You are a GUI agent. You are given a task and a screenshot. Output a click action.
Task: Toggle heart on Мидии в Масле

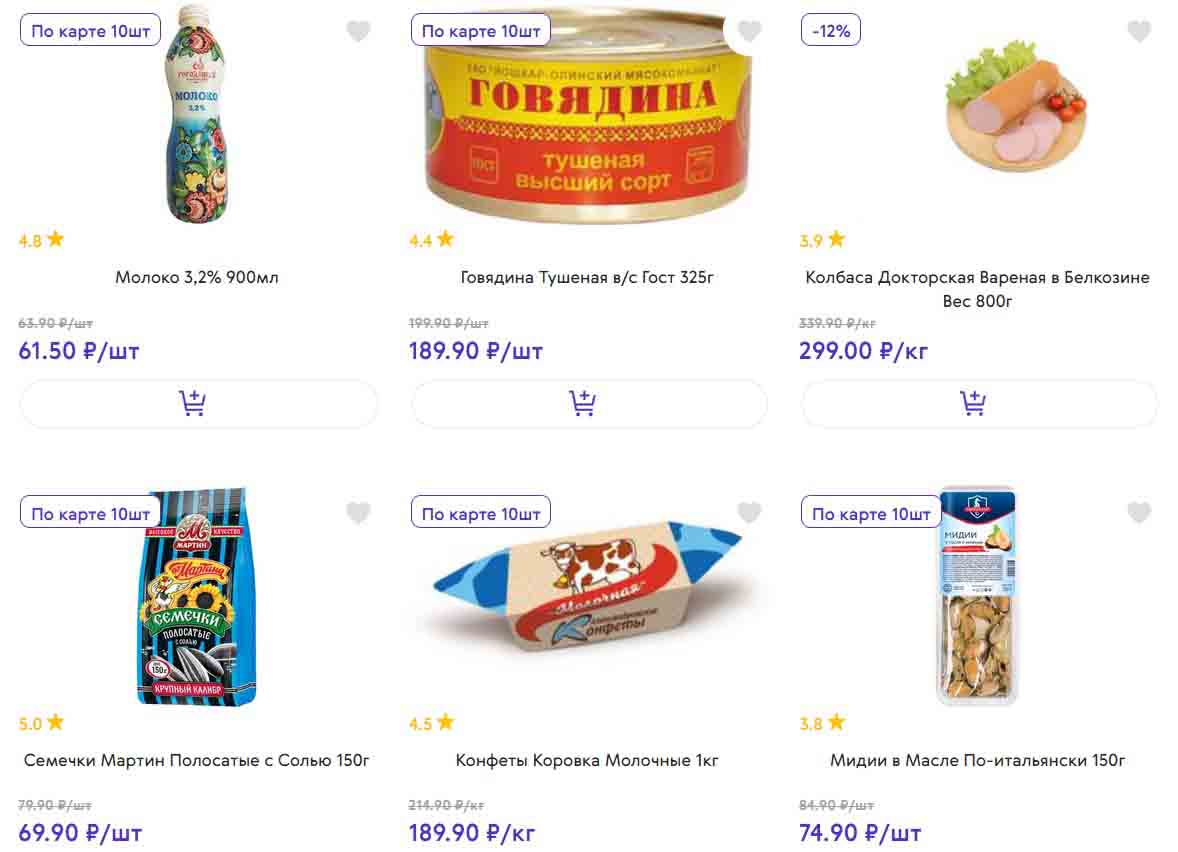click(x=1139, y=514)
